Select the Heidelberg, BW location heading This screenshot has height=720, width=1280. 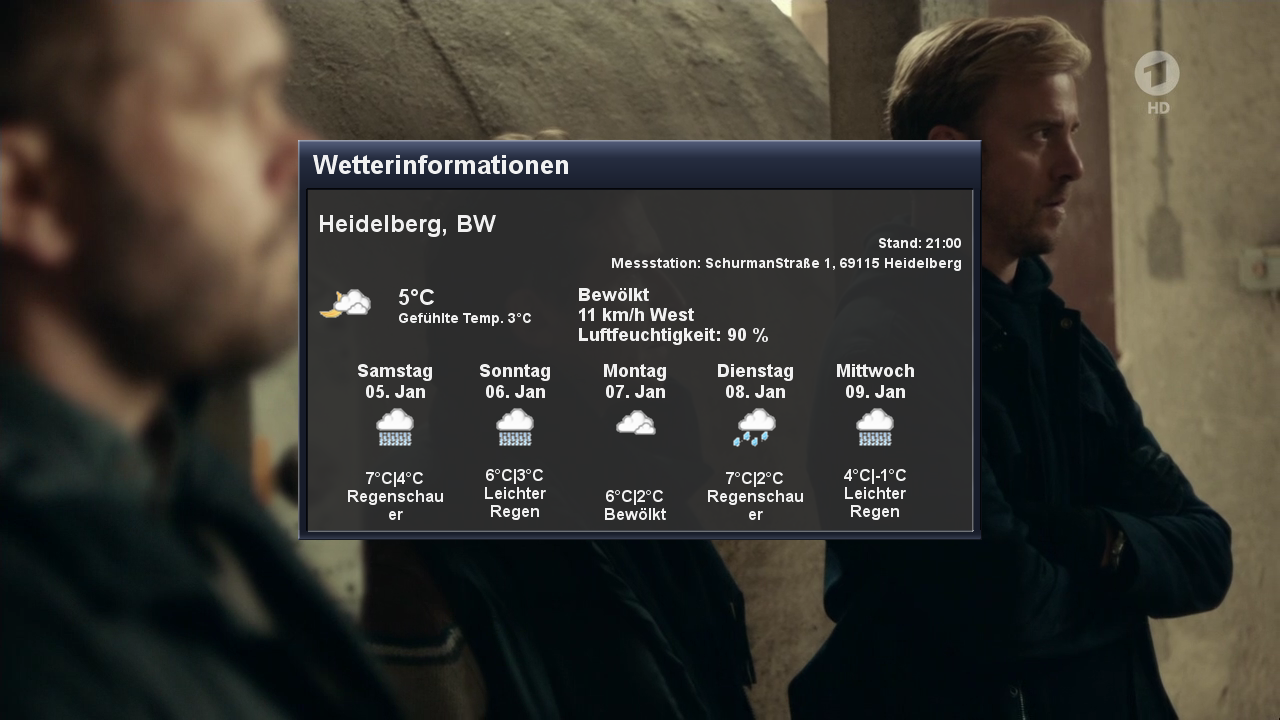pos(407,224)
